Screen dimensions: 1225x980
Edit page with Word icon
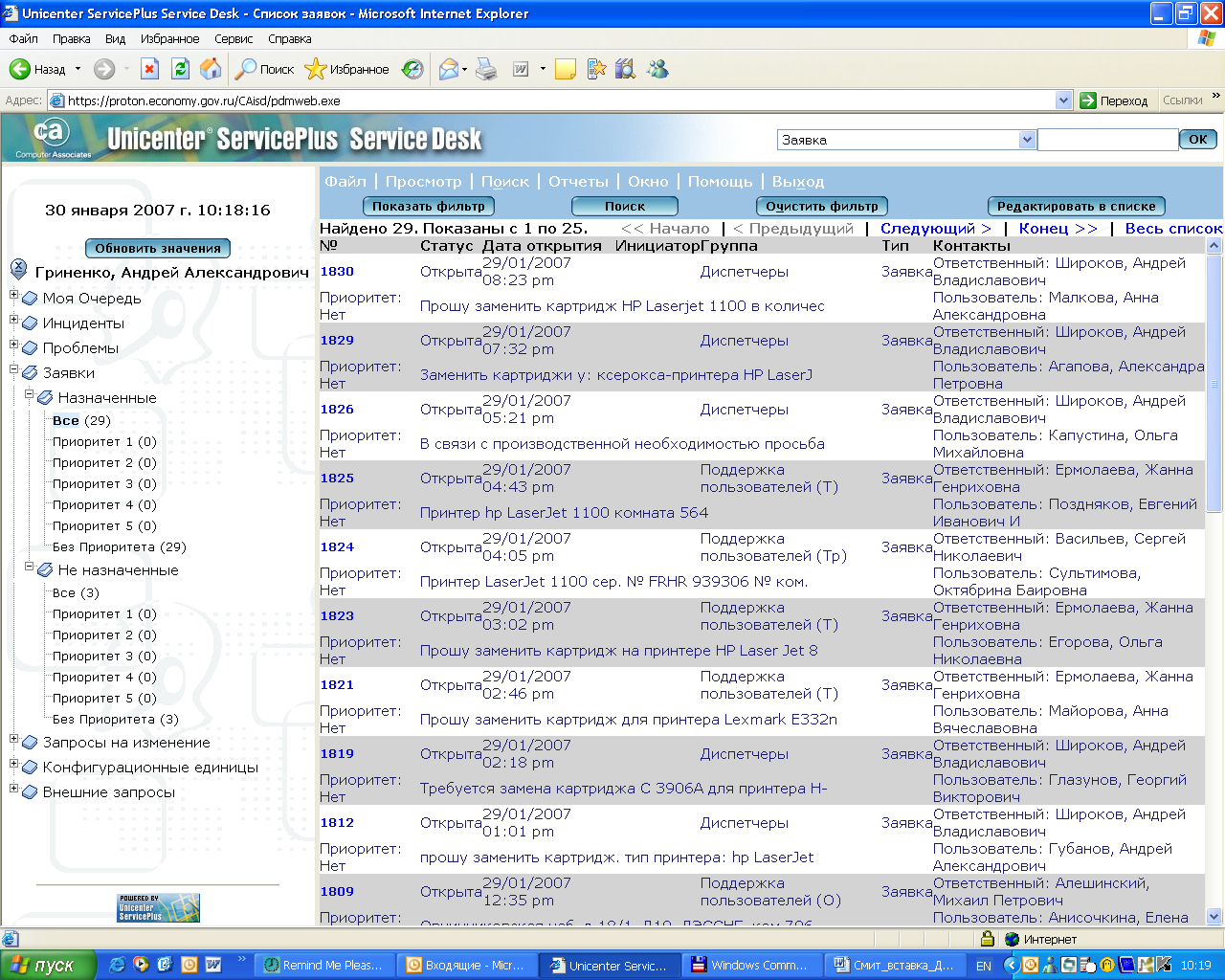[x=522, y=69]
